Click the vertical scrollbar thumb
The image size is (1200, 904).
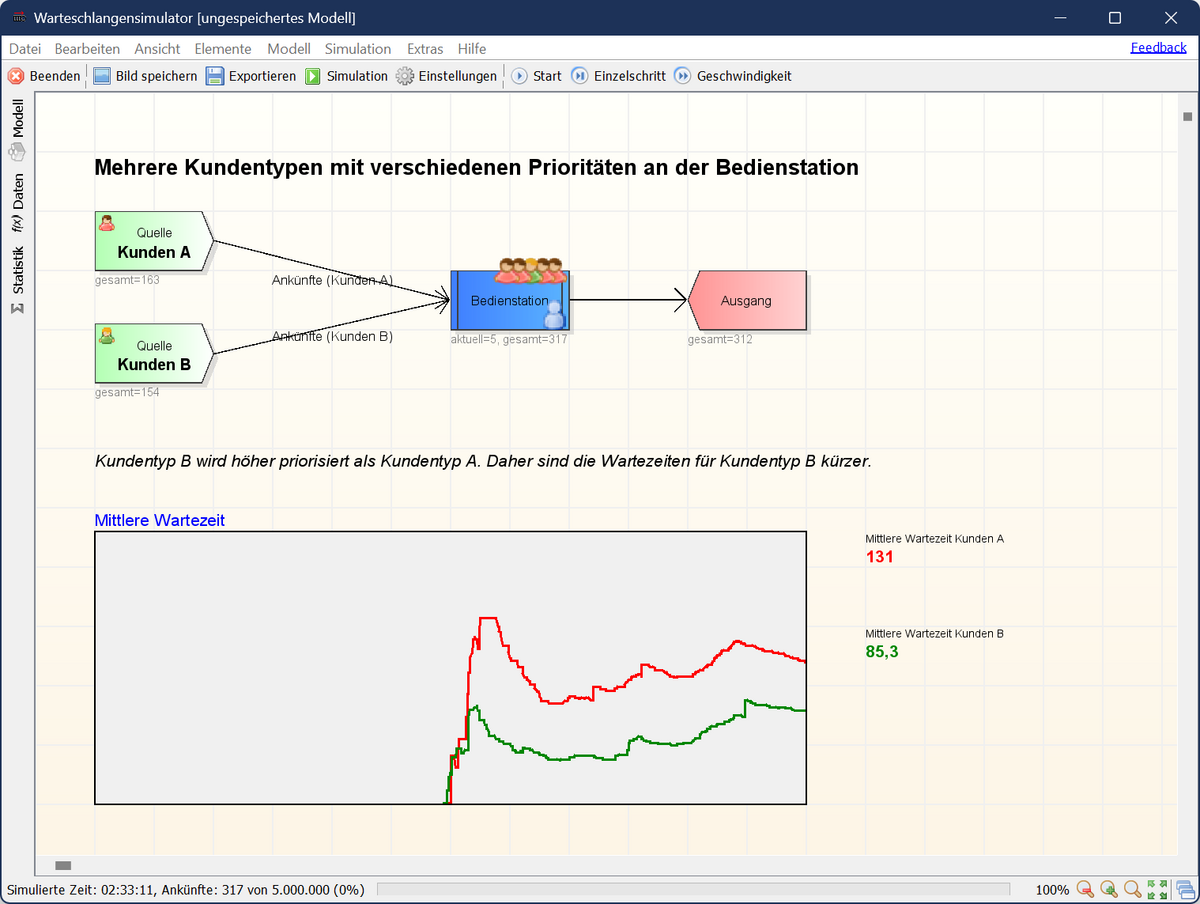[1187, 117]
